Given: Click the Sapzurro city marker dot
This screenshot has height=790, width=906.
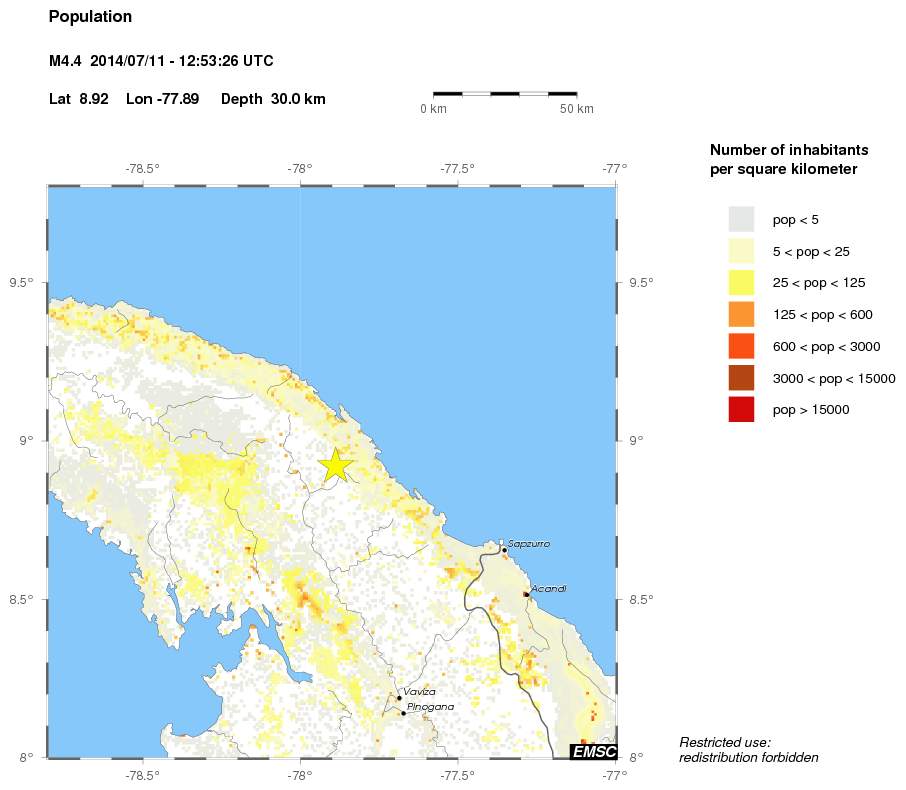Looking at the screenshot, I should (504, 550).
